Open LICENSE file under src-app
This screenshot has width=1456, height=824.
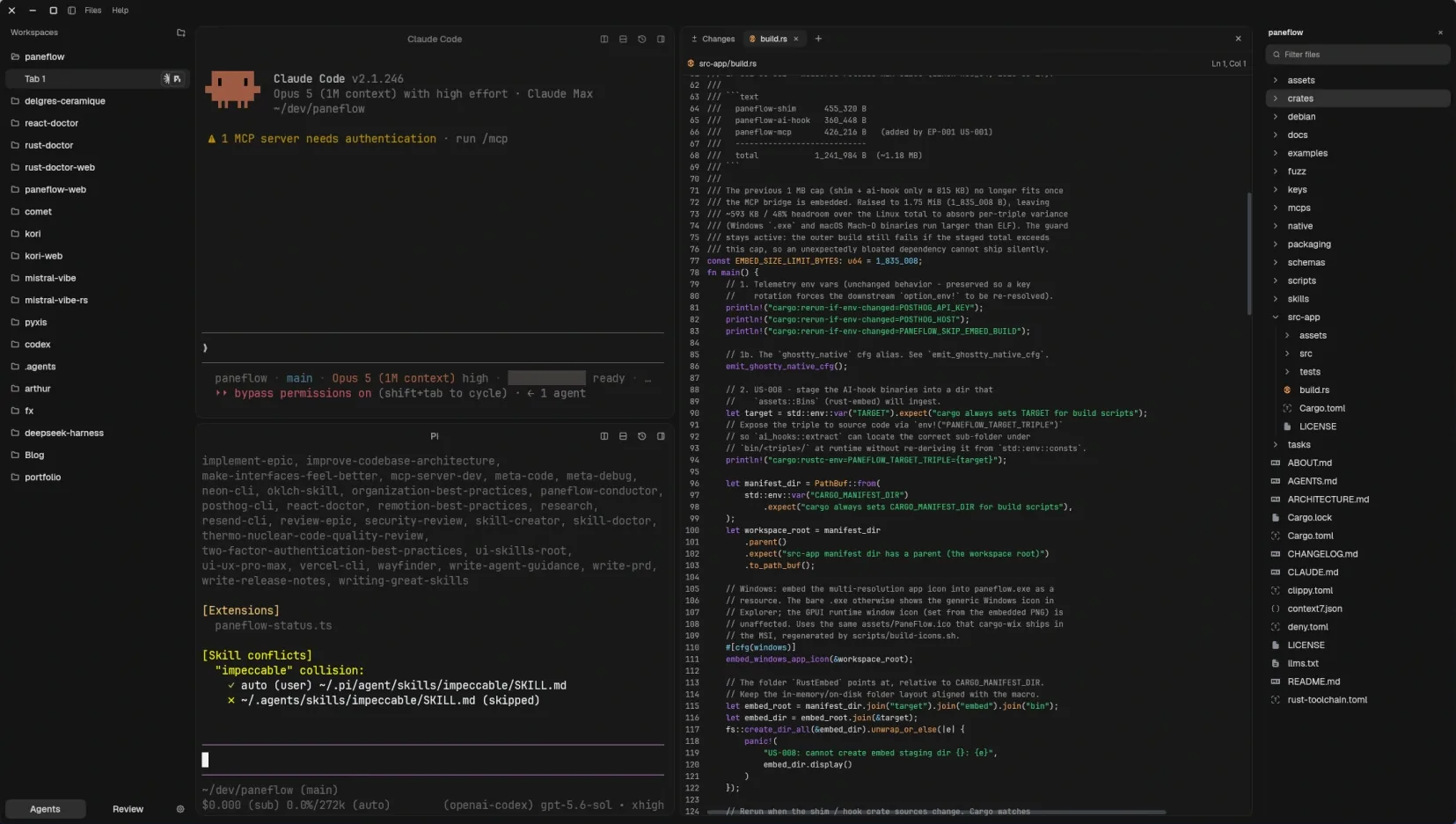pos(1318,427)
